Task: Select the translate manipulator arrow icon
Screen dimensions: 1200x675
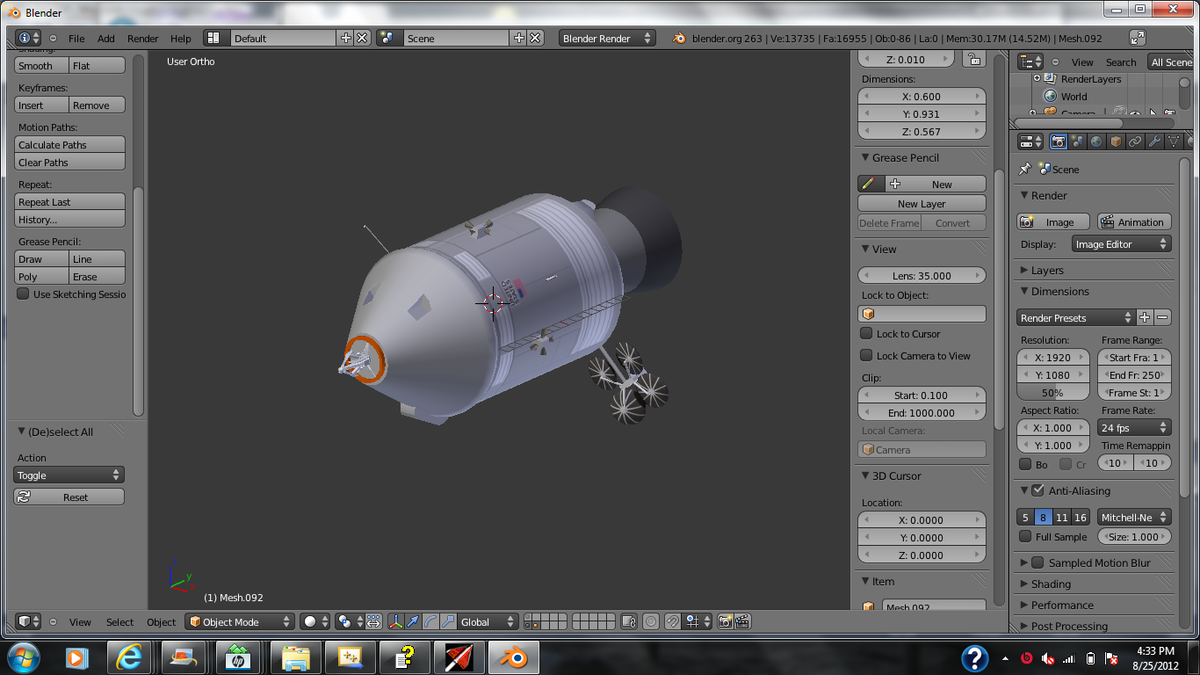Action: 413,621
